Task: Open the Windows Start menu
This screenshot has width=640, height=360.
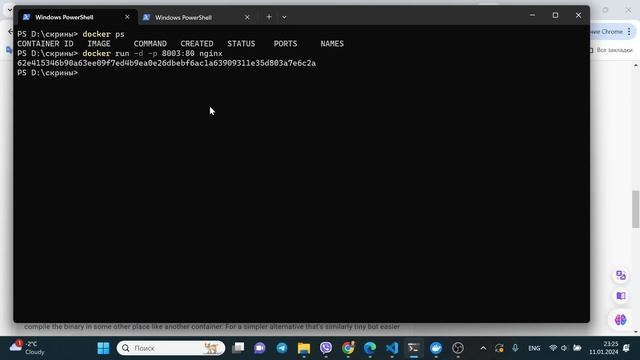Action: click(x=103, y=348)
